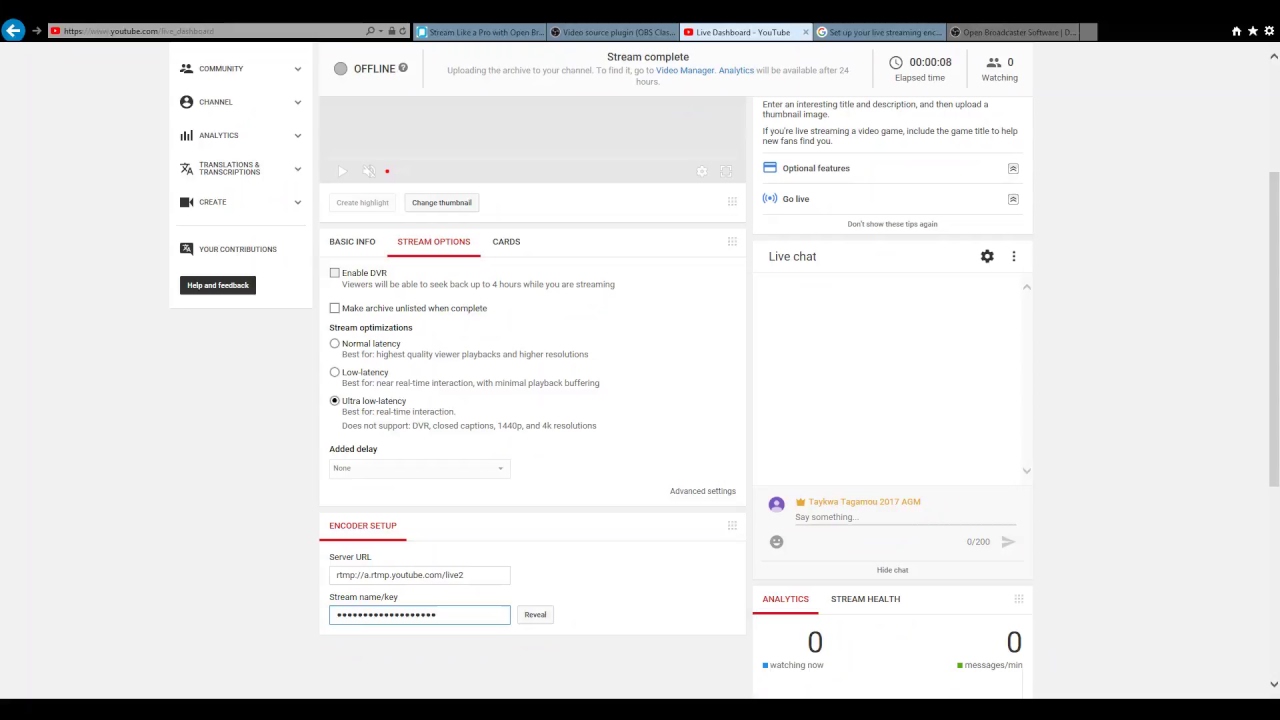This screenshot has height=720, width=1280.
Task: Click the Create highlight button
Action: 362,203
